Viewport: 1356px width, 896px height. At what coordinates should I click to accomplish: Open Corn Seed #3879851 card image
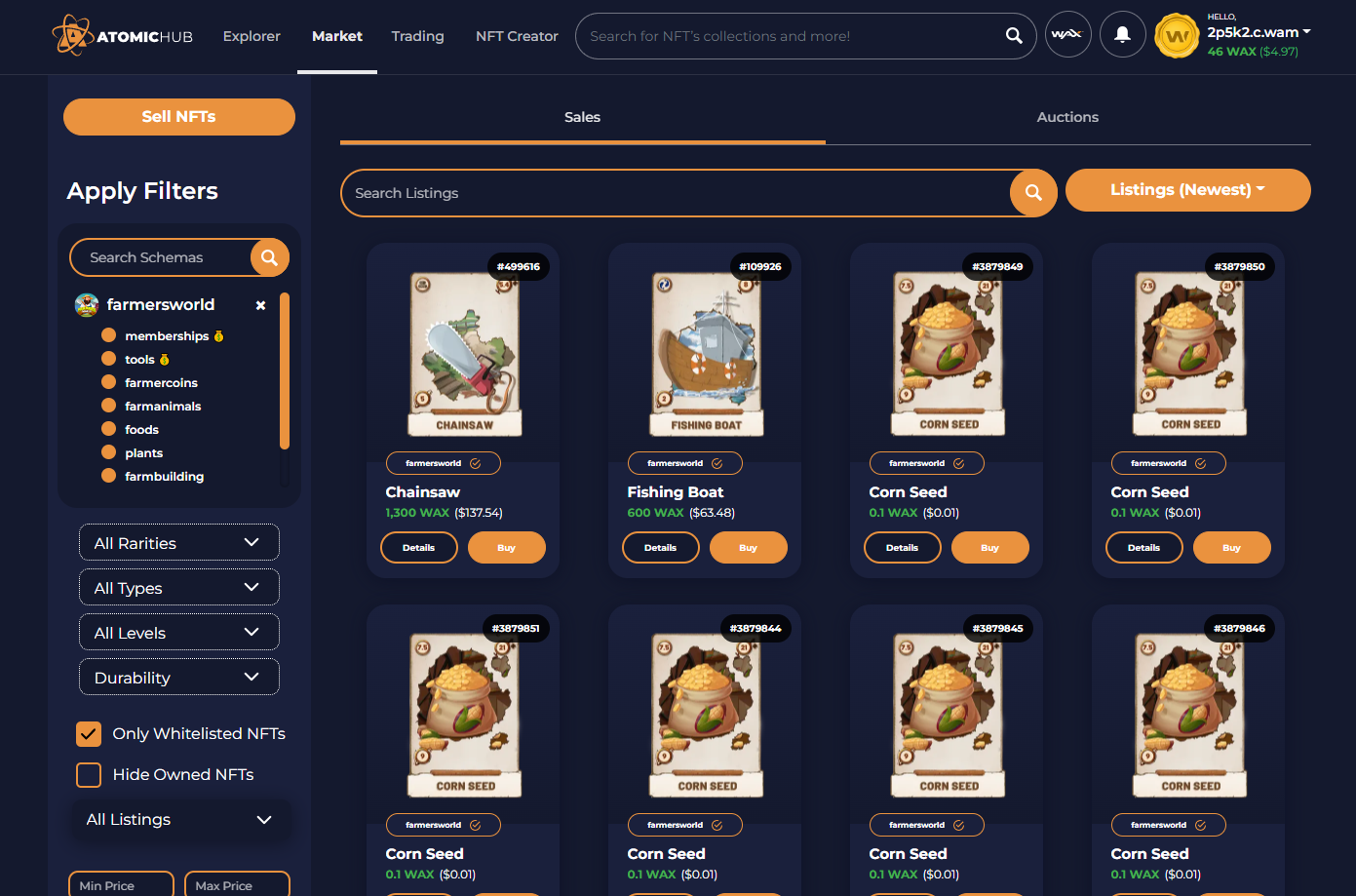464,715
